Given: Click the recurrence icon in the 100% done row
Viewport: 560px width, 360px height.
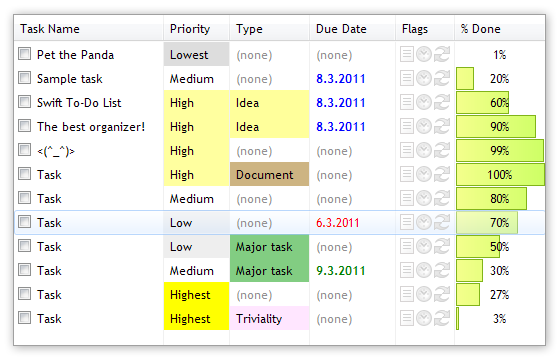Looking at the screenshot, I should click(x=442, y=175).
